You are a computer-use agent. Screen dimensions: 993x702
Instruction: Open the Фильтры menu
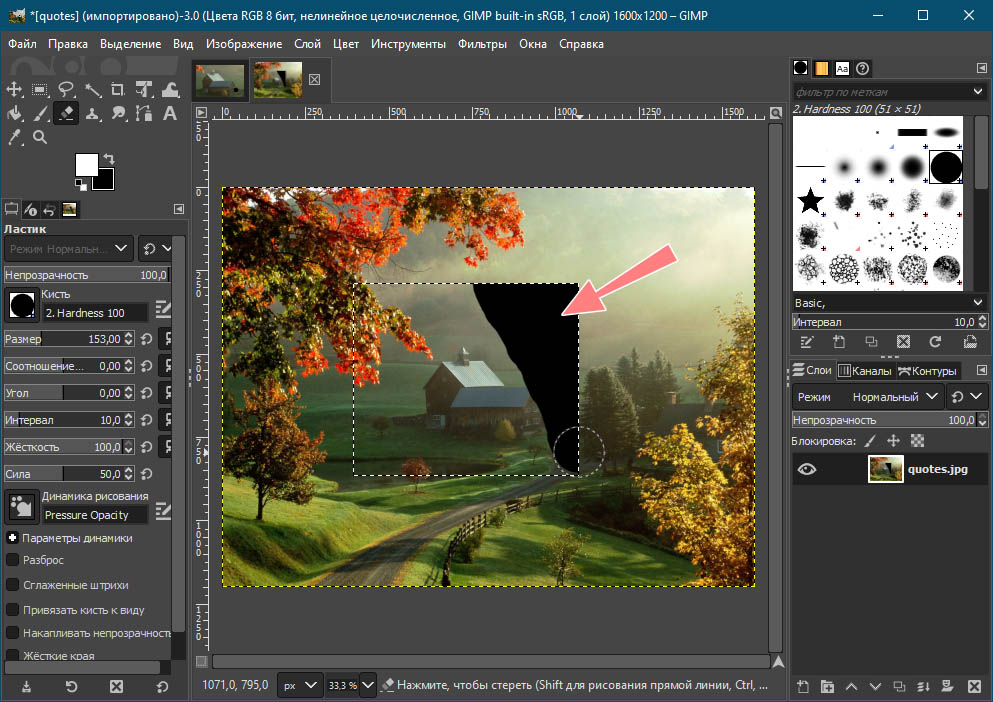point(482,44)
